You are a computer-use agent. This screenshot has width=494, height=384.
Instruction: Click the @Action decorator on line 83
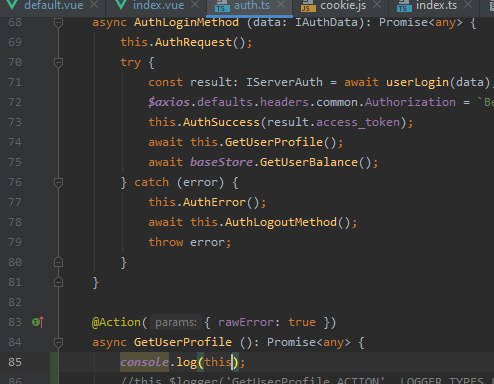tap(116, 322)
